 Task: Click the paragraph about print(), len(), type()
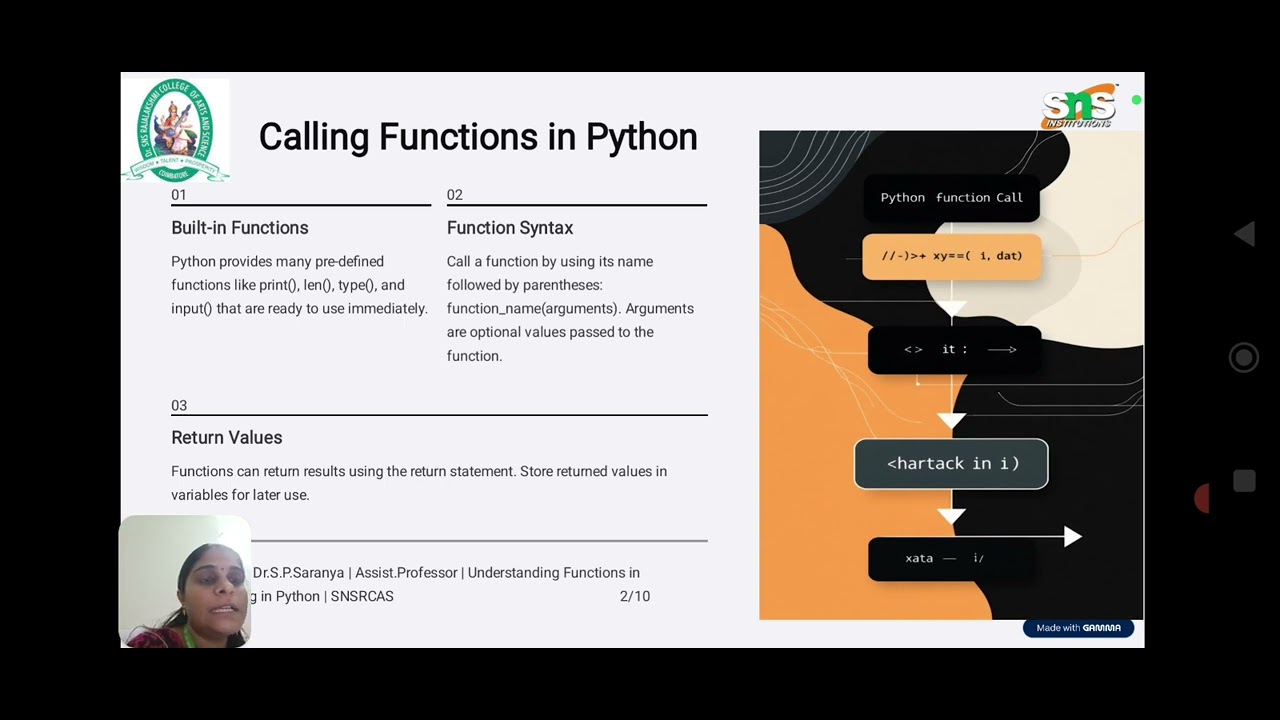[300, 285]
